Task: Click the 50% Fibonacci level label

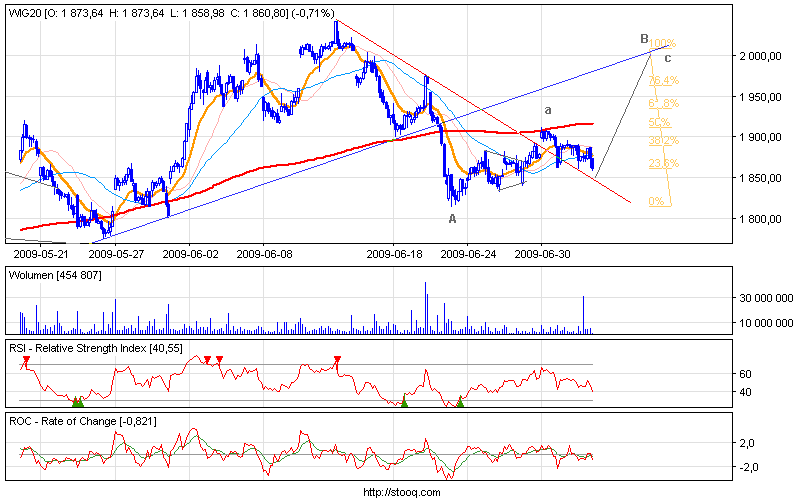Action: pyautogui.click(x=660, y=122)
